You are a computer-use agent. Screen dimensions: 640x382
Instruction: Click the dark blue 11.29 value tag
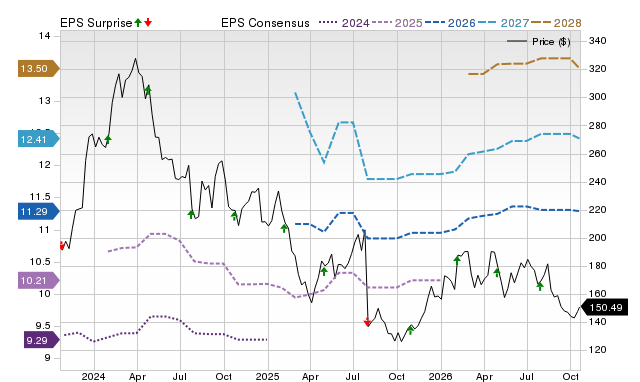38,212
